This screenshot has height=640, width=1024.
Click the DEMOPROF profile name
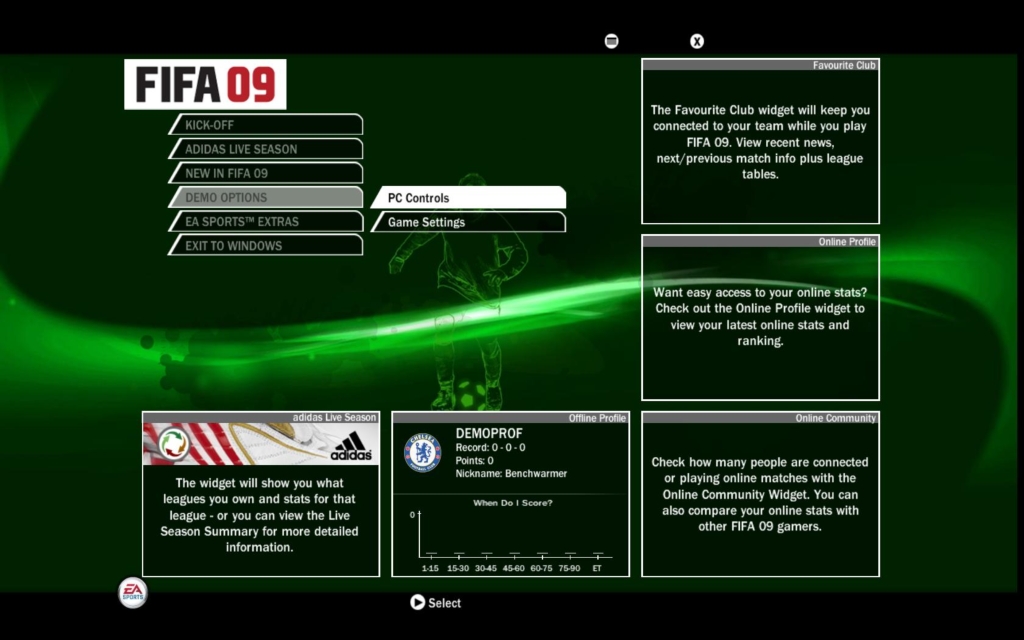(489, 434)
